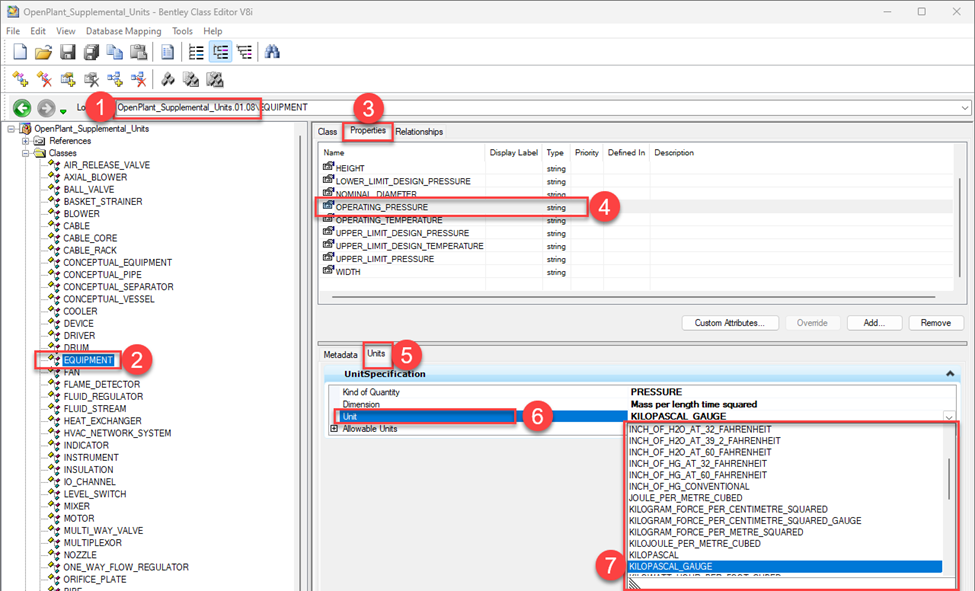Select the flat list view icon
Screen dimensions: 975x591
coord(196,52)
